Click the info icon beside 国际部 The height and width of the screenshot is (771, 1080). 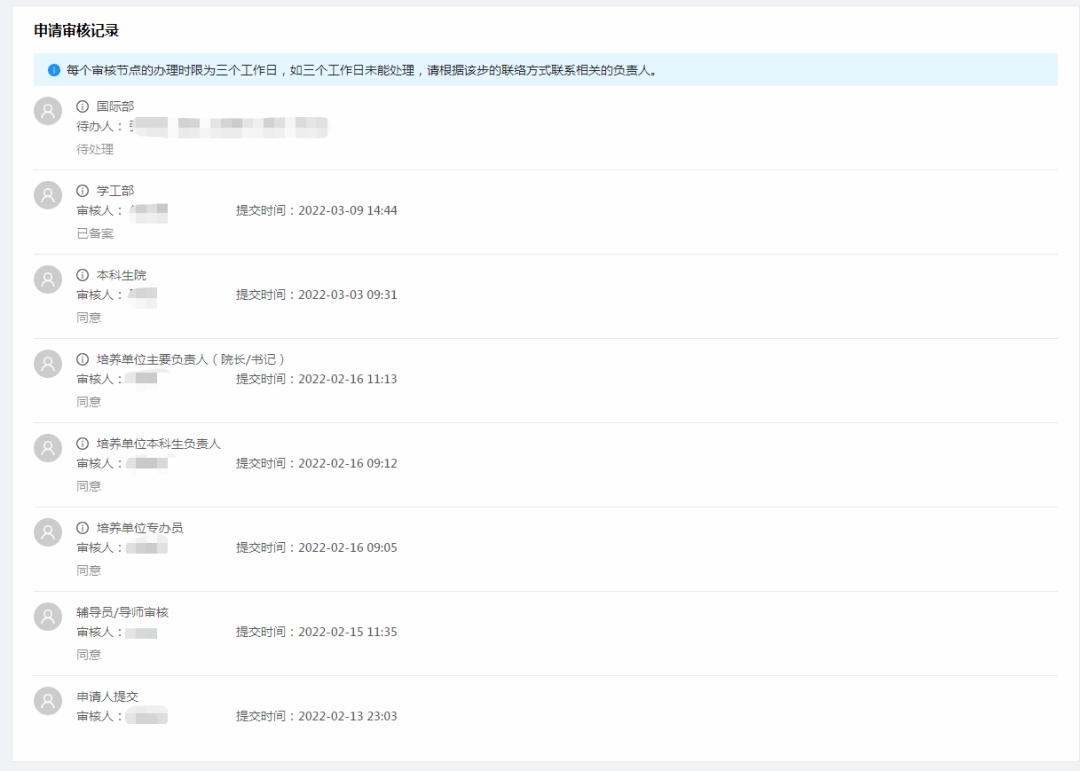pyautogui.click(x=83, y=106)
